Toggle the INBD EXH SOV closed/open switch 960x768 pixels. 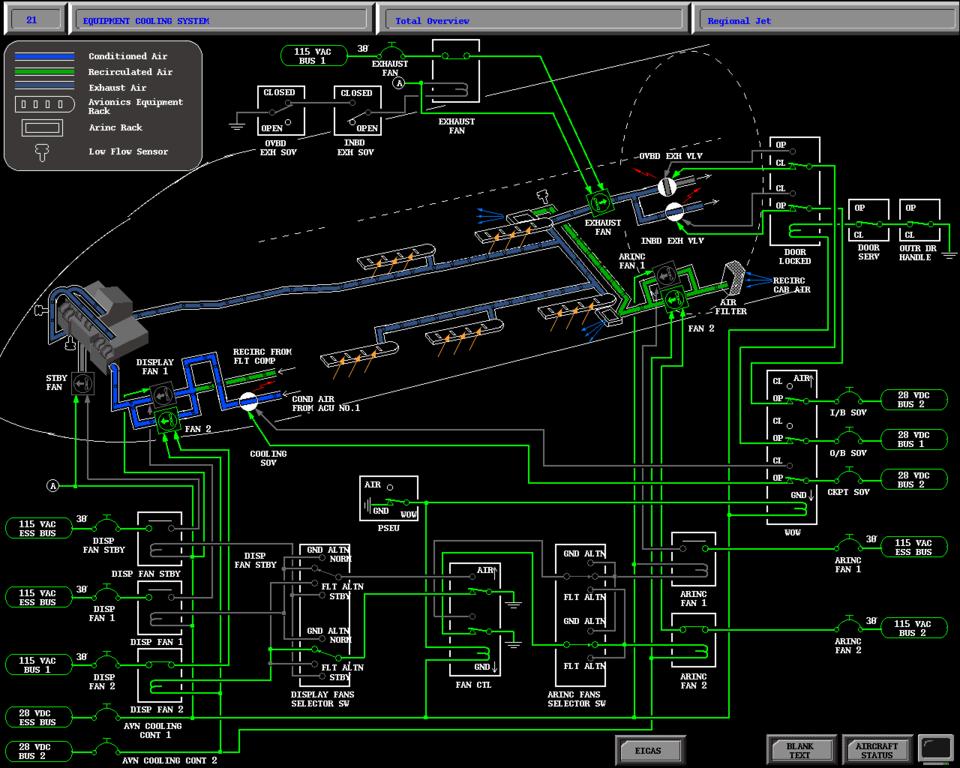click(x=356, y=111)
